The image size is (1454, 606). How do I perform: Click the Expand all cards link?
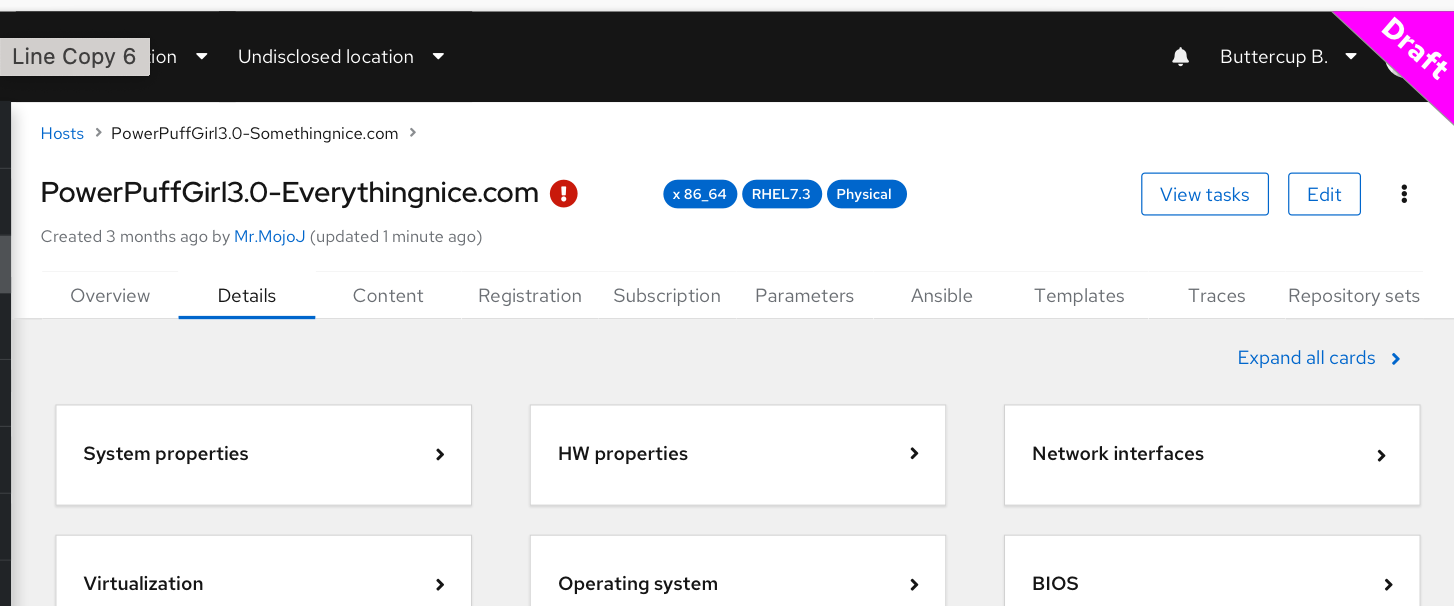coord(1319,358)
